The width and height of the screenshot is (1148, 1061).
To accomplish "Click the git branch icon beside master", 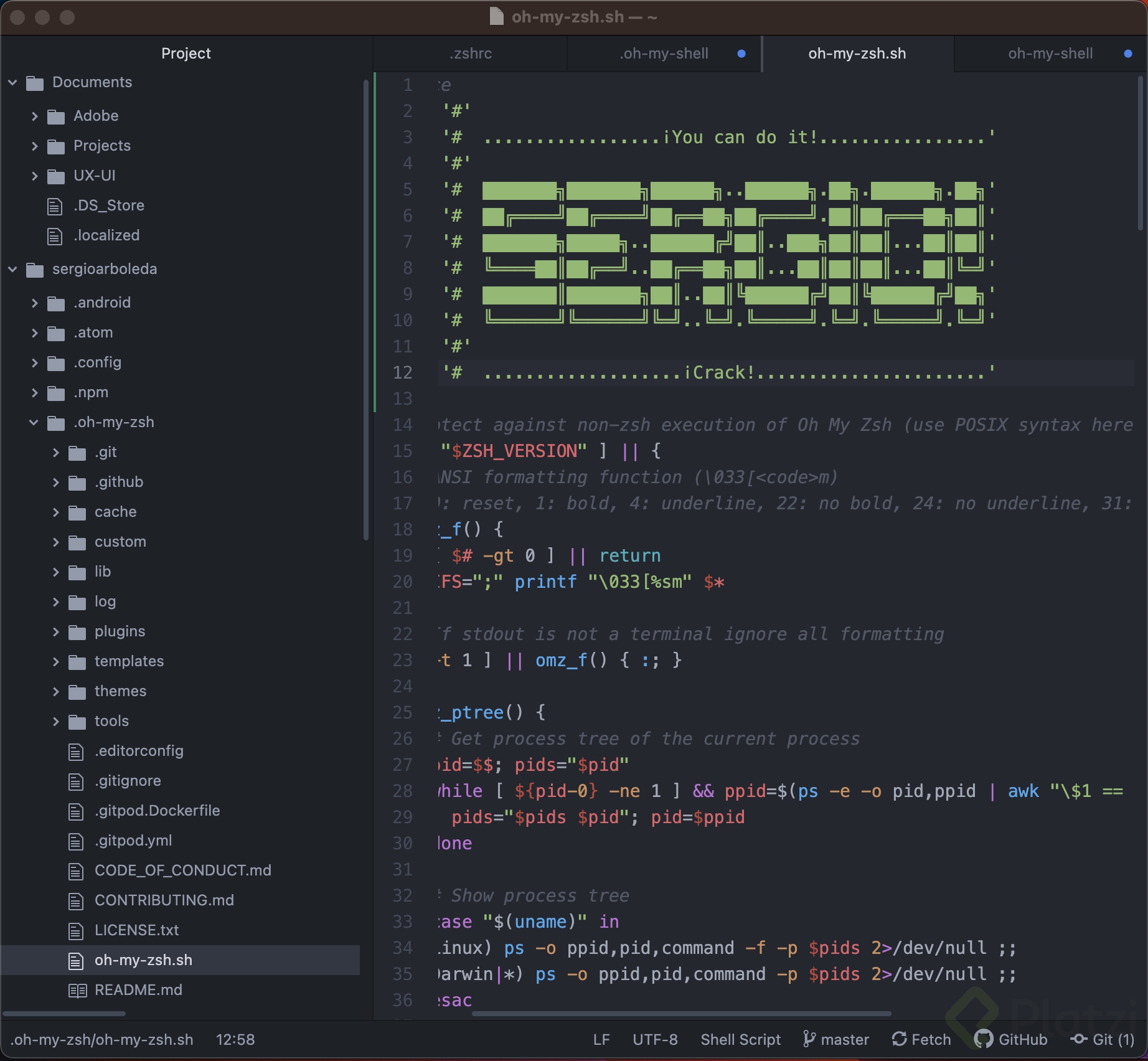I will [809, 1039].
